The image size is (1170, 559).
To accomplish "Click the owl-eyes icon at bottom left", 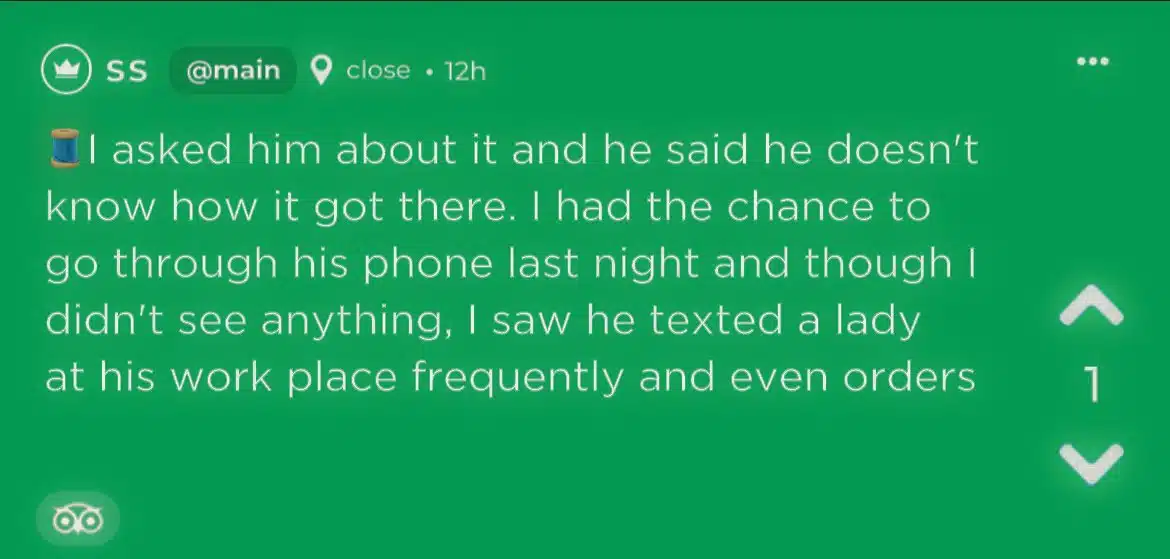I will 78,519.
